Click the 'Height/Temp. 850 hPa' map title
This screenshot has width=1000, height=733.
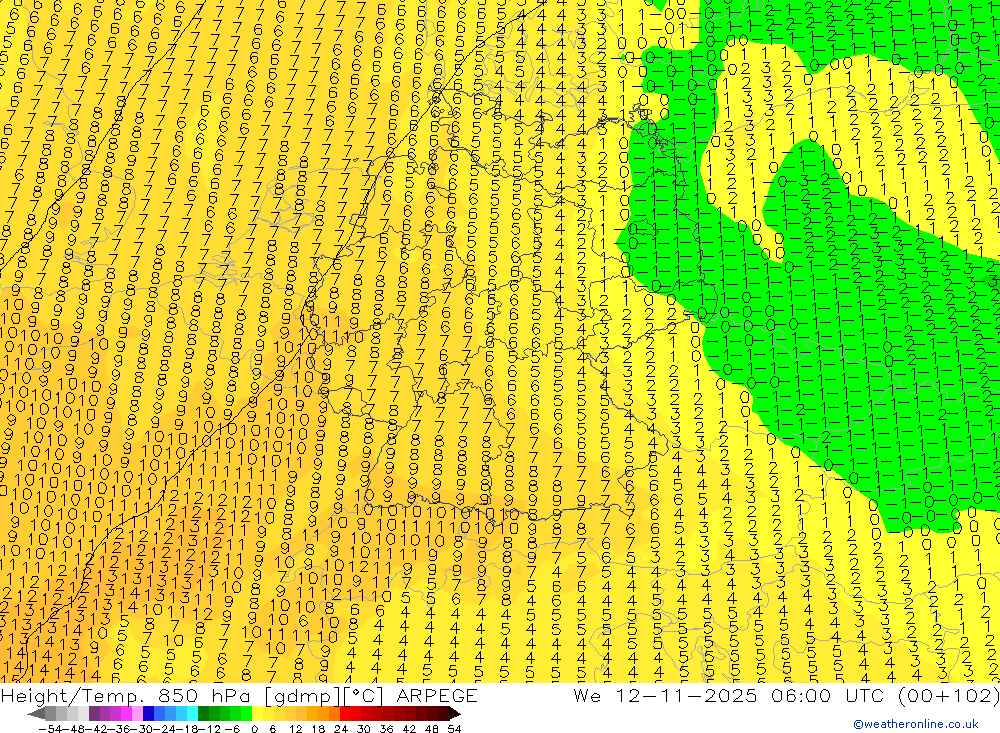(x=124, y=696)
